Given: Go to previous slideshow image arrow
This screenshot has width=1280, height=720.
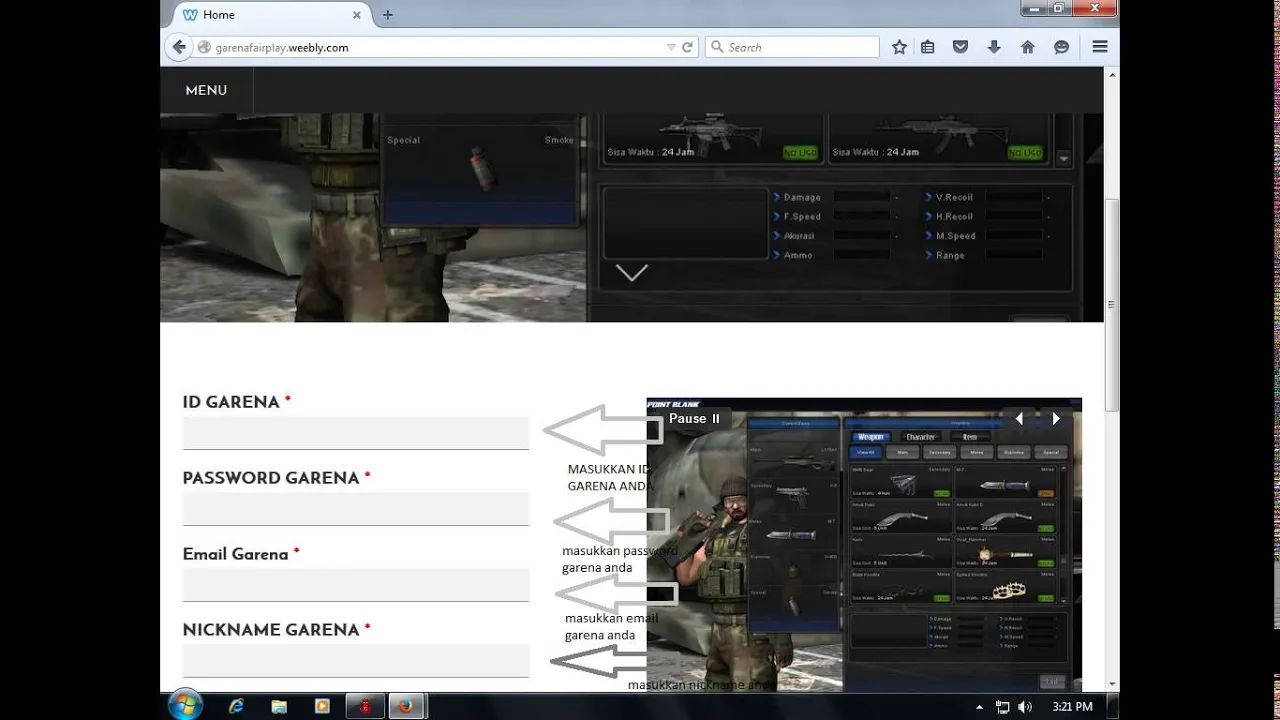Looking at the screenshot, I should 1019,419.
